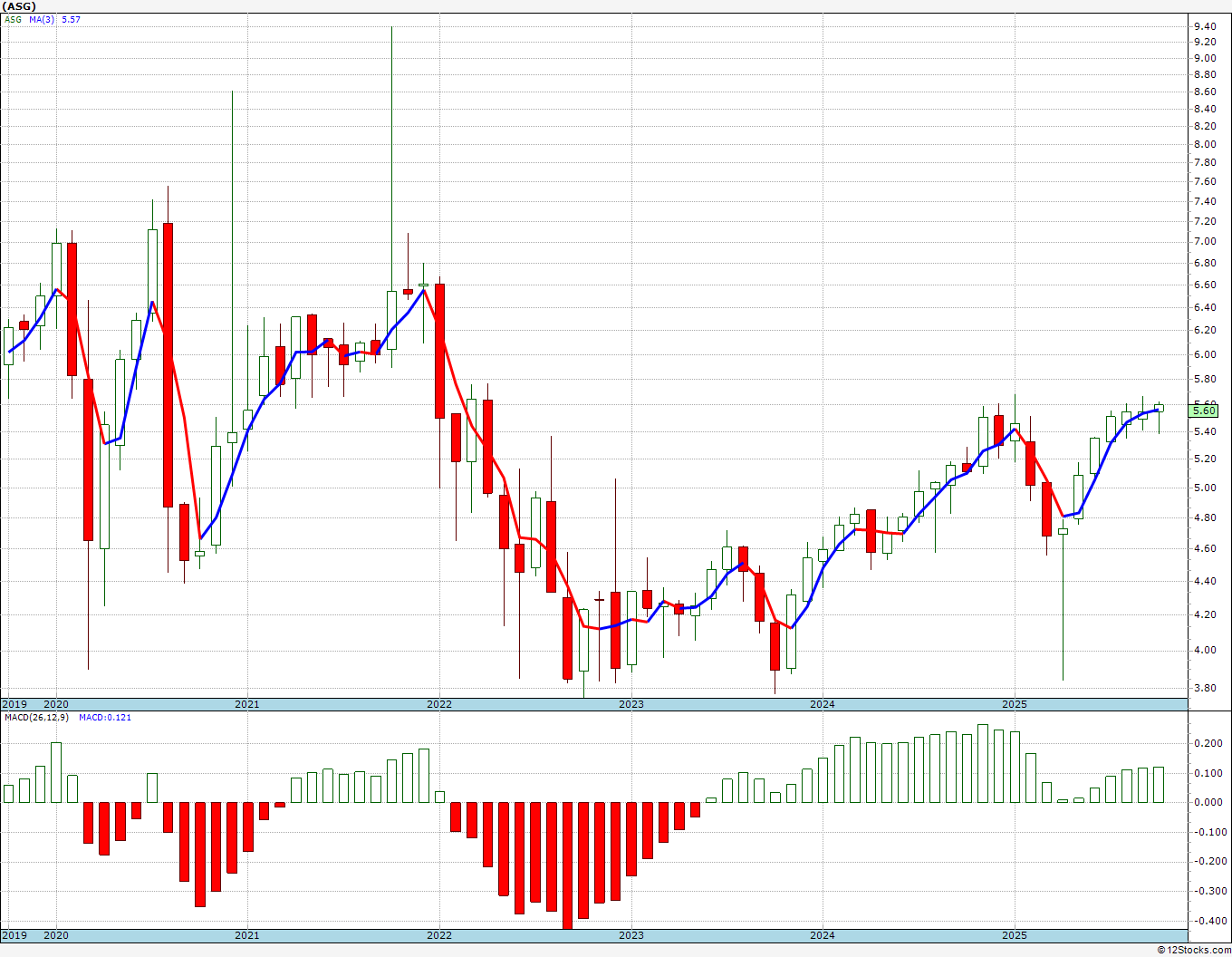Click the 4.40 price axis label
This screenshot has width=1232, height=957.
pyautogui.click(x=1205, y=581)
